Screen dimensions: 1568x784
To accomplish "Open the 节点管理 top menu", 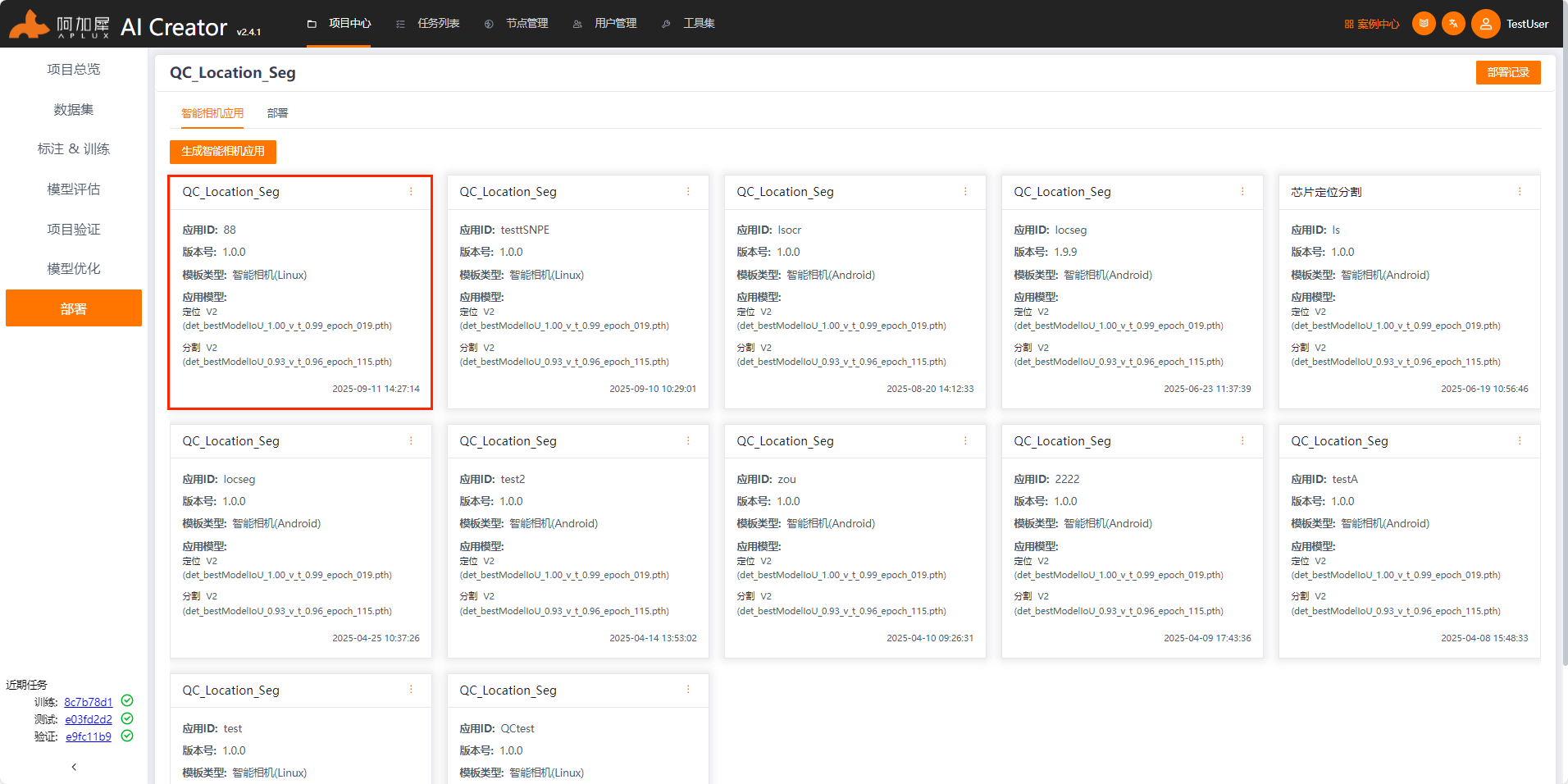I will pos(517,24).
